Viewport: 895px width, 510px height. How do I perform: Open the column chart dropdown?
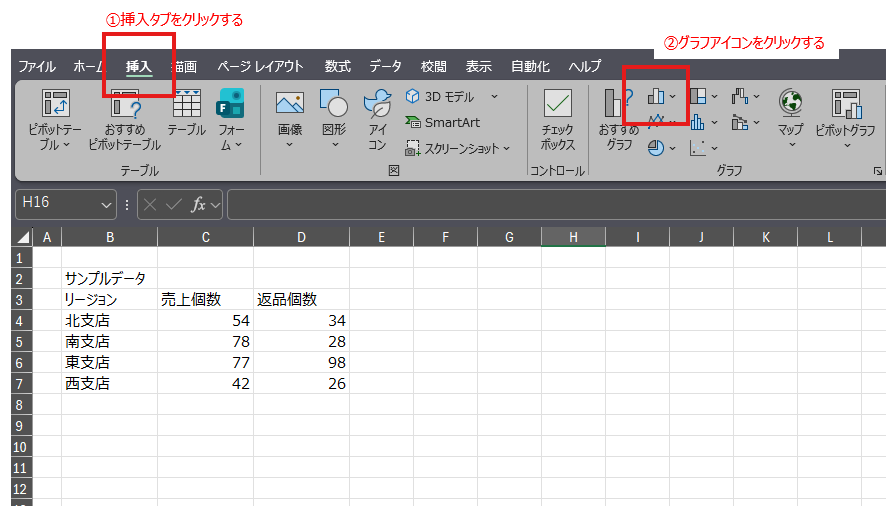pyautogui.click(x=662, y=96)
